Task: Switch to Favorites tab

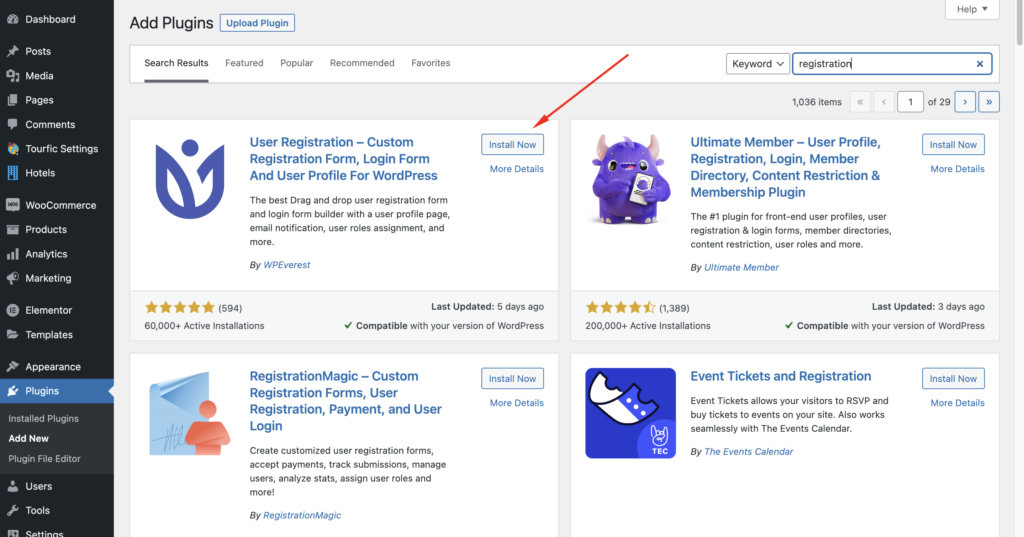Action: tap(430, 63)
